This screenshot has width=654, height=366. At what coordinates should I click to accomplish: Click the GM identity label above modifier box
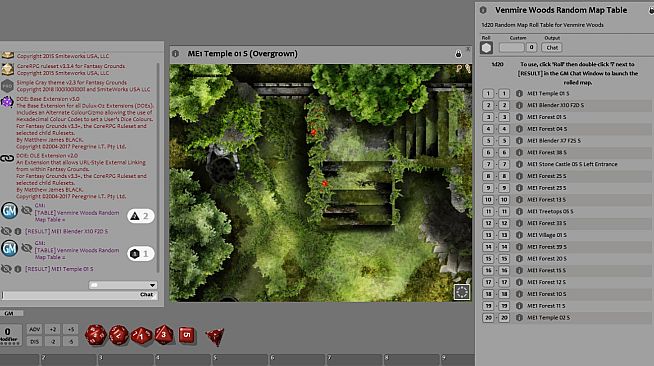pos(9,313)
